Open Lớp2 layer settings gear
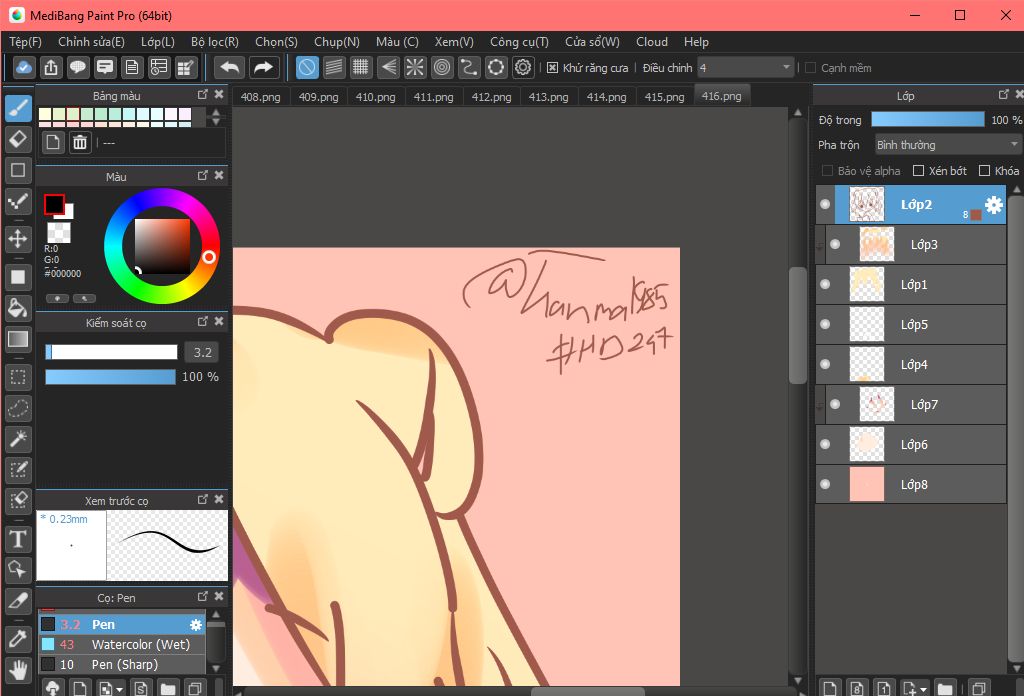 [993, 205]
